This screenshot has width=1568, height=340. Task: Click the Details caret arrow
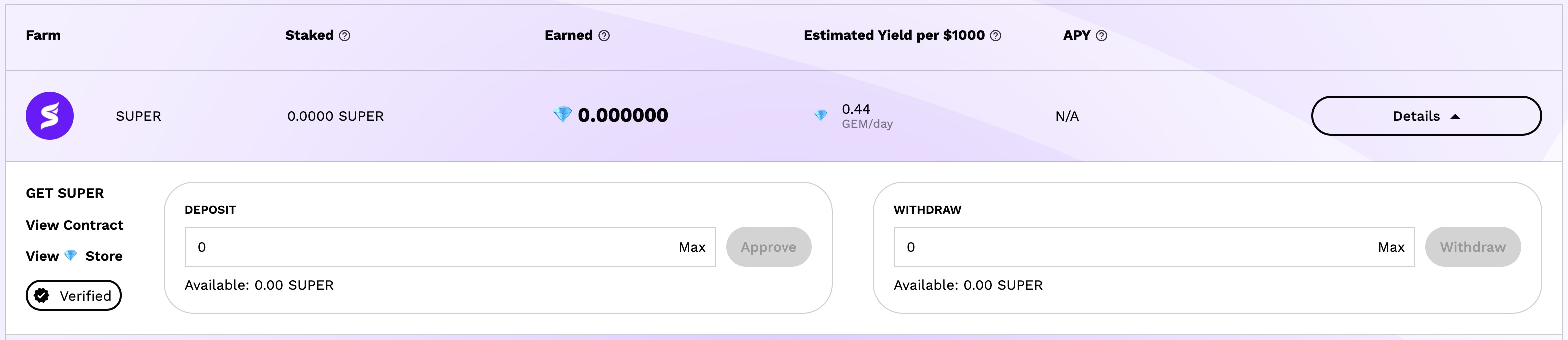tap(1455, 116)
